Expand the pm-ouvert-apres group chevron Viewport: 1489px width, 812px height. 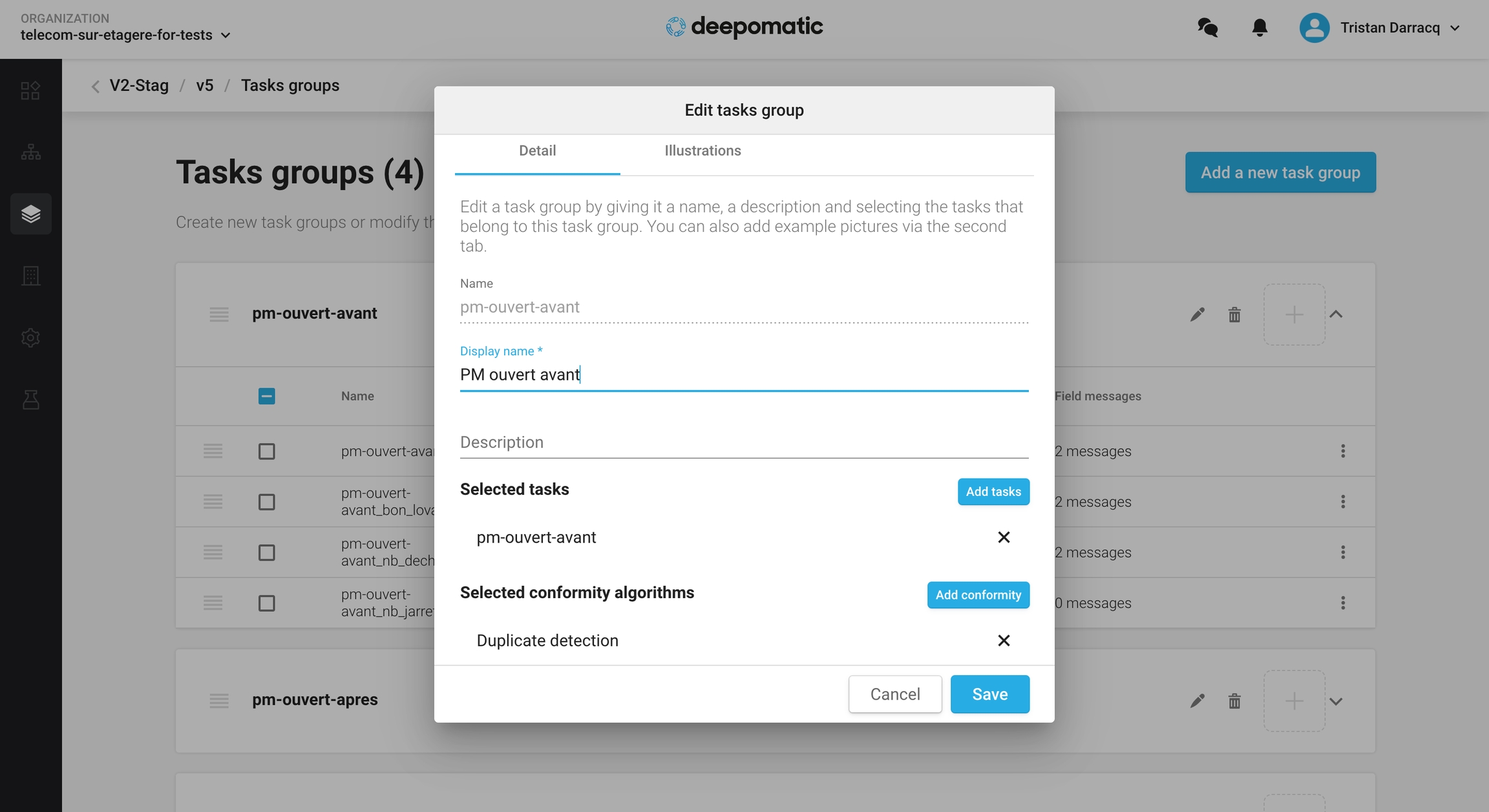click(x=1336, y=701)
